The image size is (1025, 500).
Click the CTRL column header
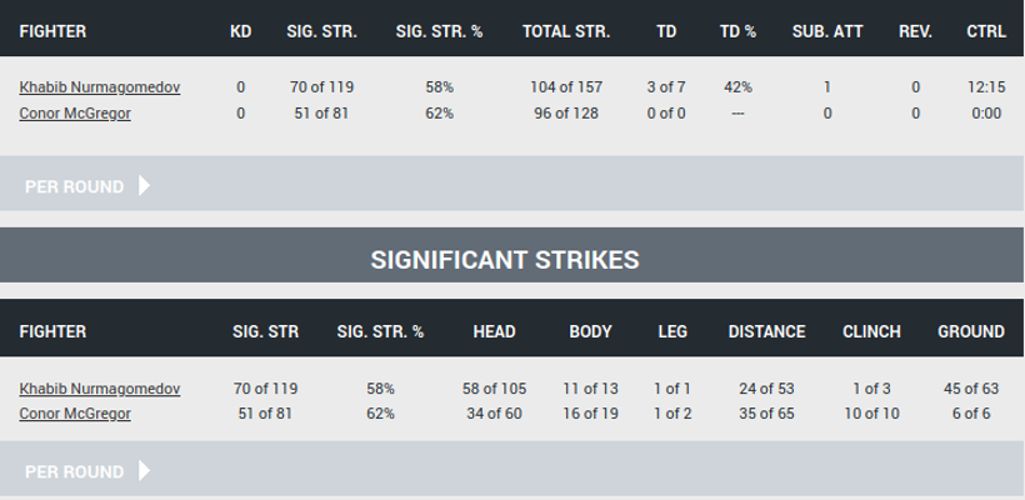986,31
